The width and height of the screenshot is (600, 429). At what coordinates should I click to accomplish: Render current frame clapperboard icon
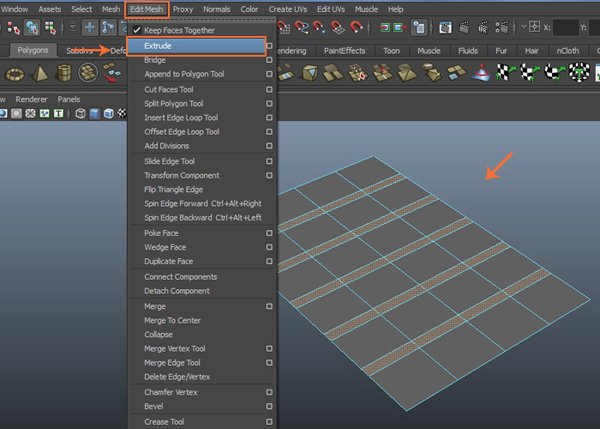pos(464,27)
